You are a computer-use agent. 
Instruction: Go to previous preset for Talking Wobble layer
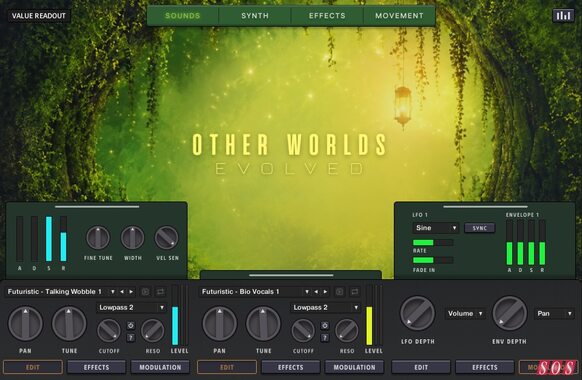pyautogui.click(x=122, y=292)
